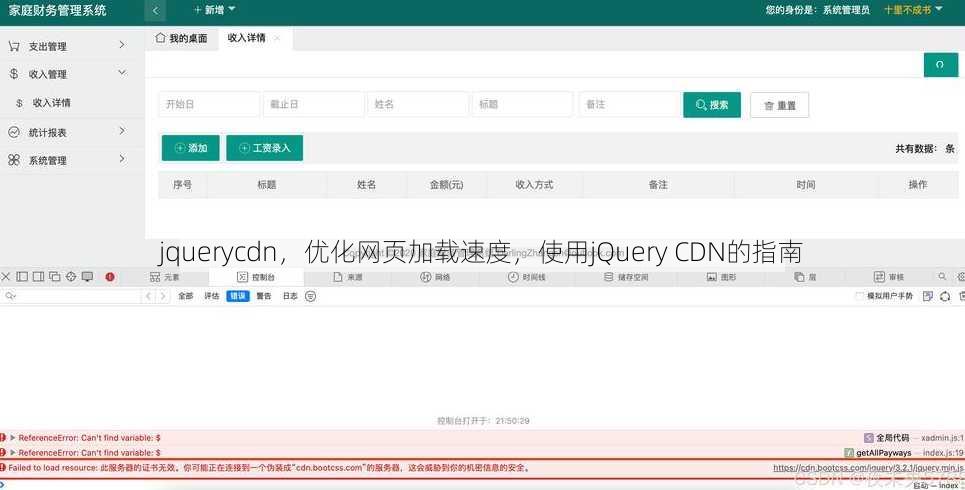Expand ReferenceError from getAllPayways
This screenshot has height=490, width=965.
coord(12,452)
